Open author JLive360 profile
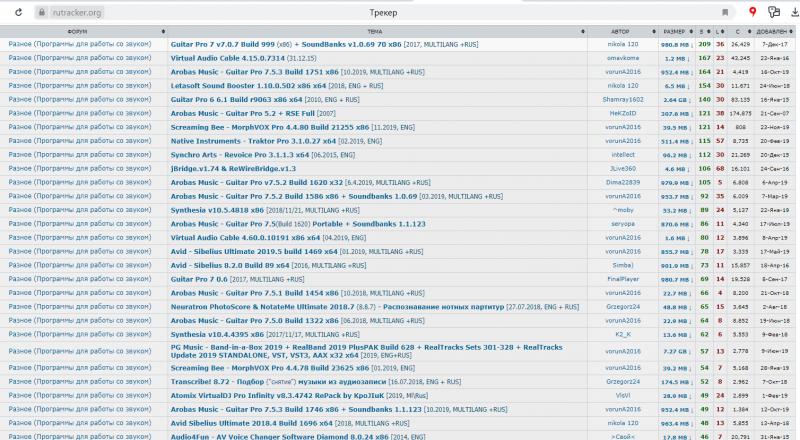 (x=622, y=168)
